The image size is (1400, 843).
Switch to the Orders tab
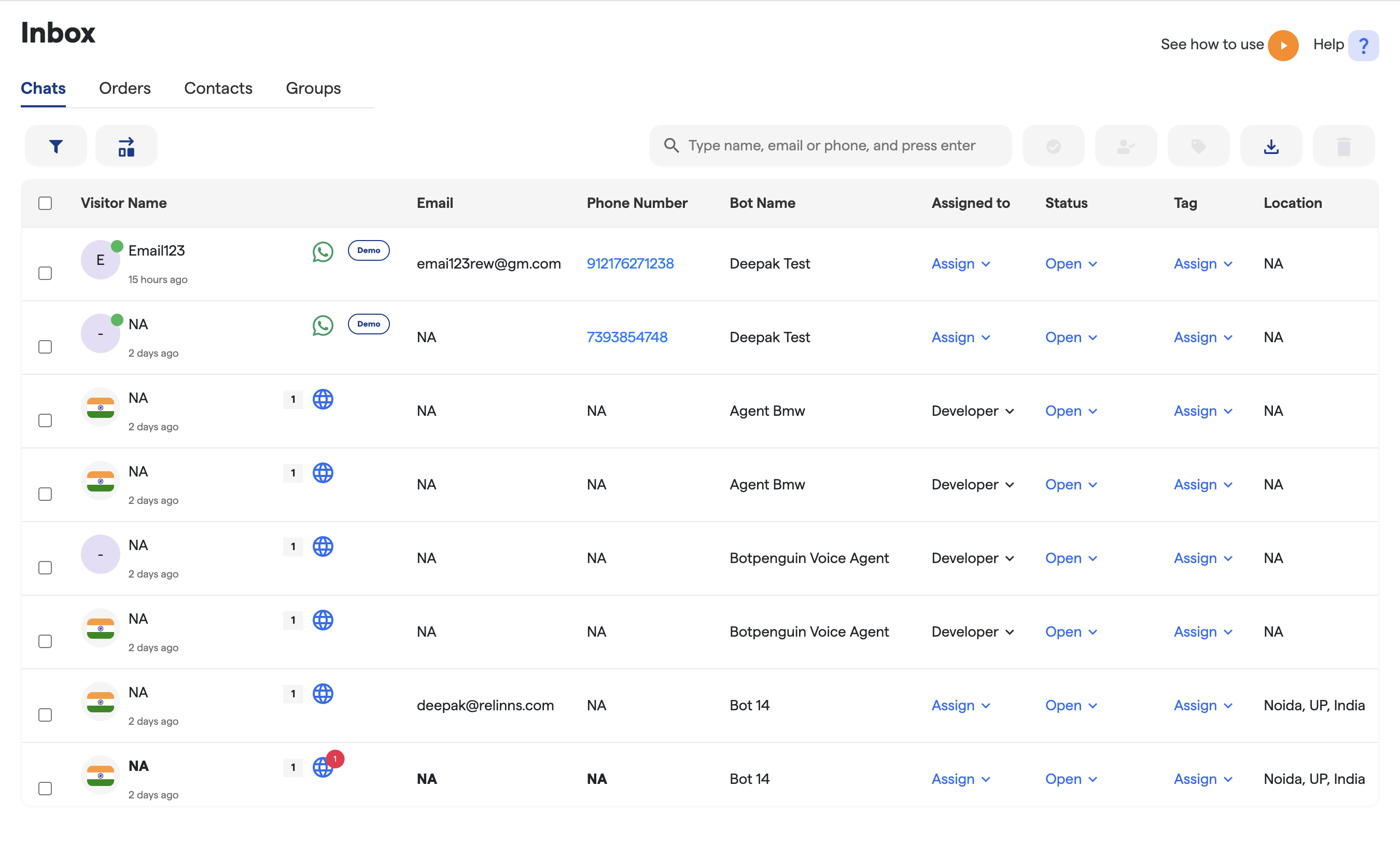coord(124,88)
